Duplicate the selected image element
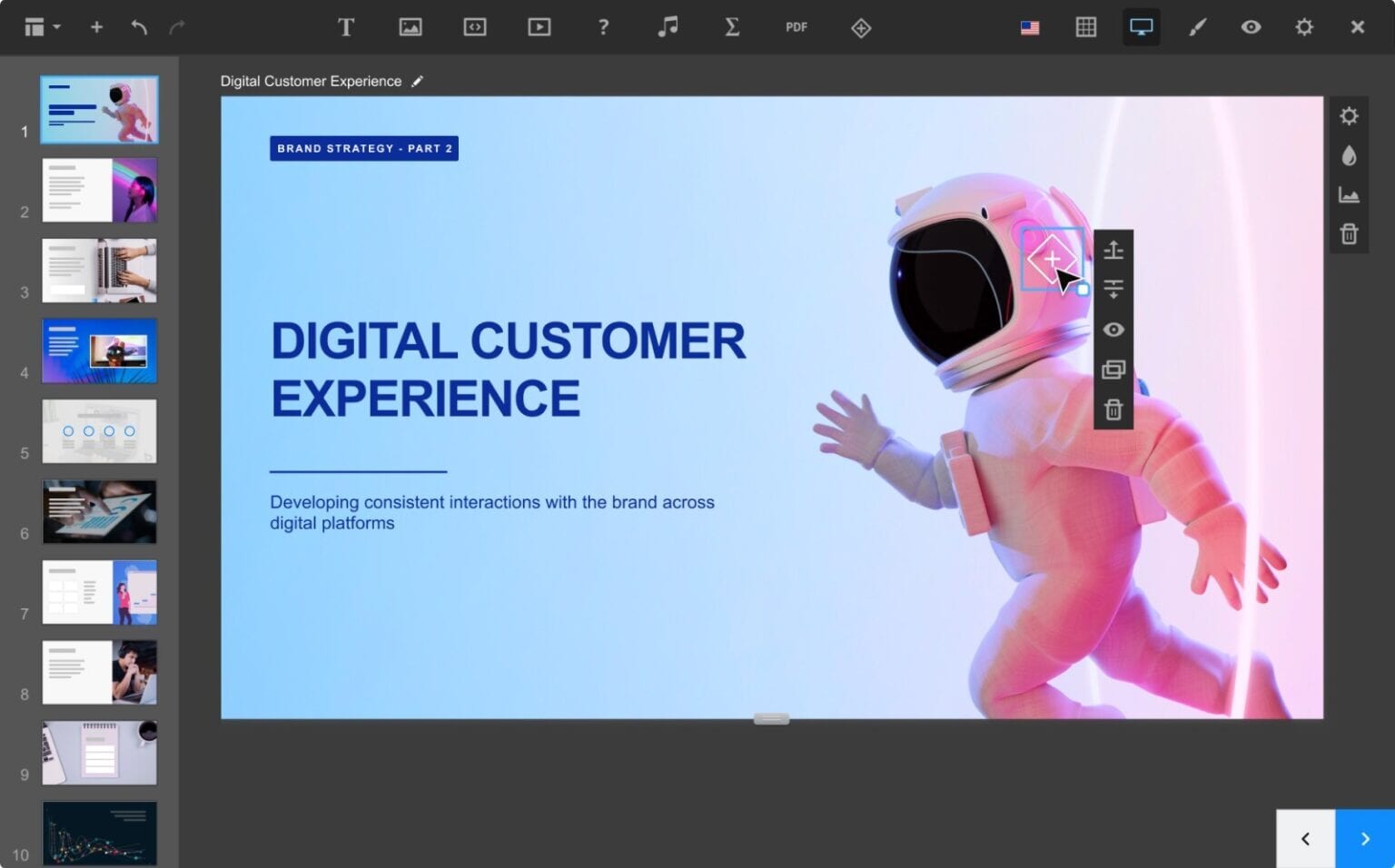This screenshot has width=1395, height=868. tap(1113, 370)
